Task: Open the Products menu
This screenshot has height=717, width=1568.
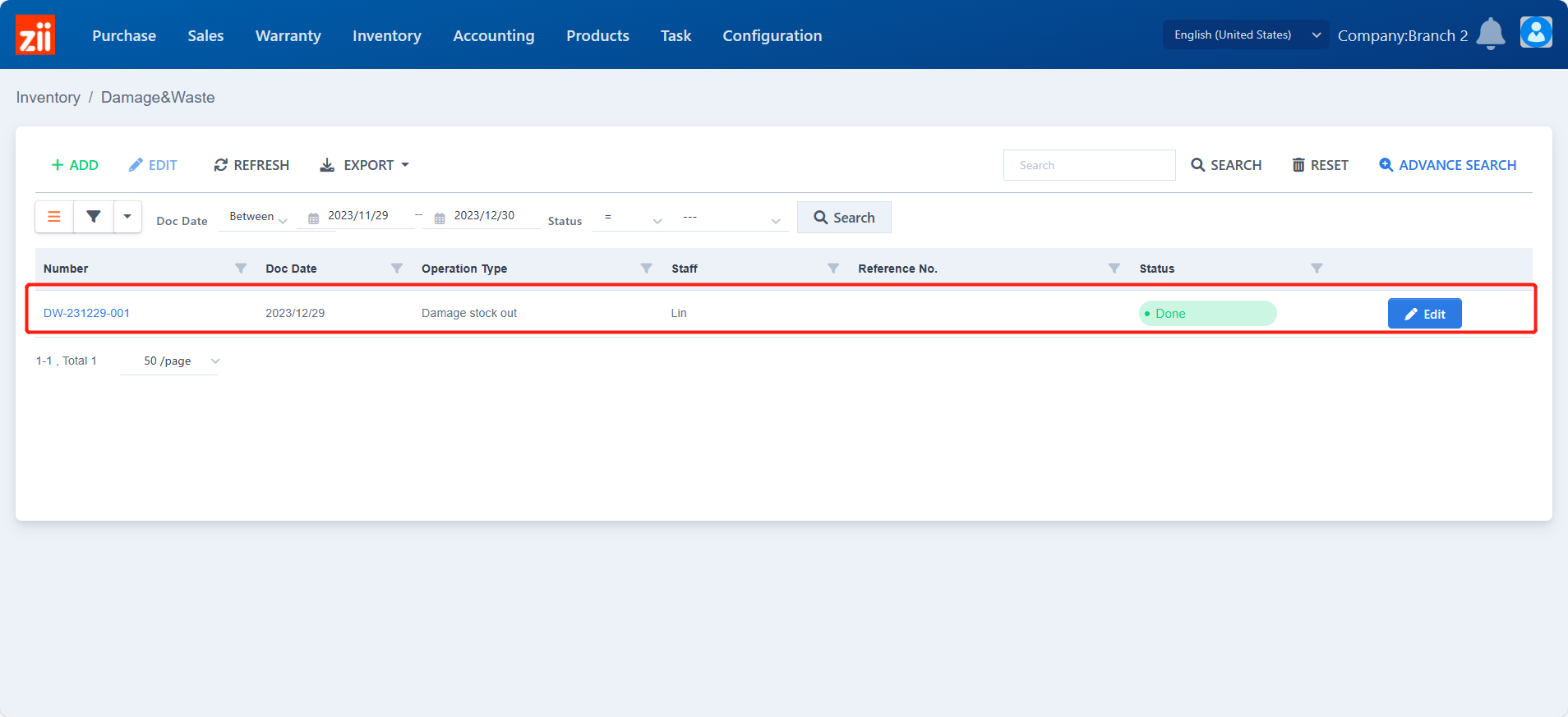Action: pos(597,35)
